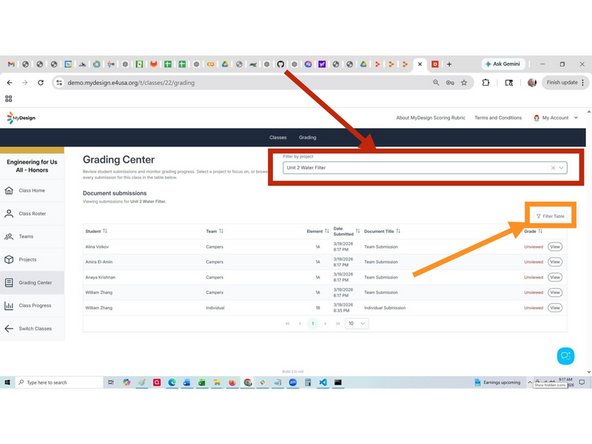Open the Windows Start menu
The height and width of the screenshot is (444, 592).
[7, 382]
